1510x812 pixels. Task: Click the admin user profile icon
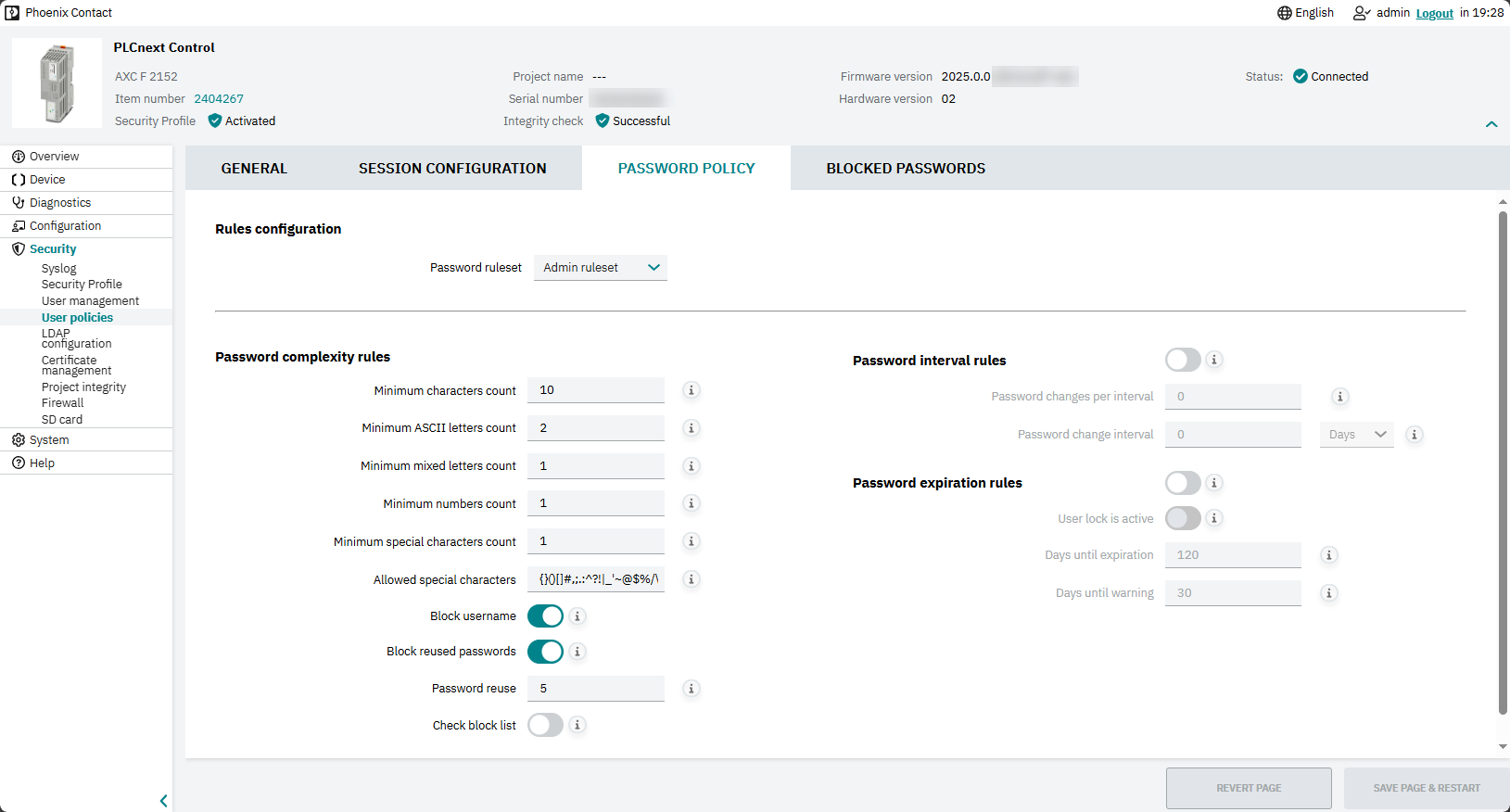pyautogui.click(x=1362, y=13)
